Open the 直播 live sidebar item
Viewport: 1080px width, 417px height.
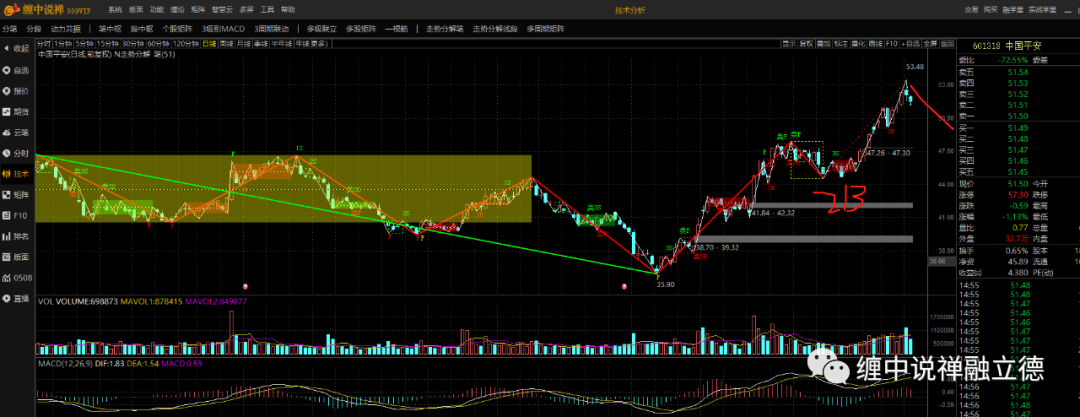pyautogui.click(x=17, y=298)
